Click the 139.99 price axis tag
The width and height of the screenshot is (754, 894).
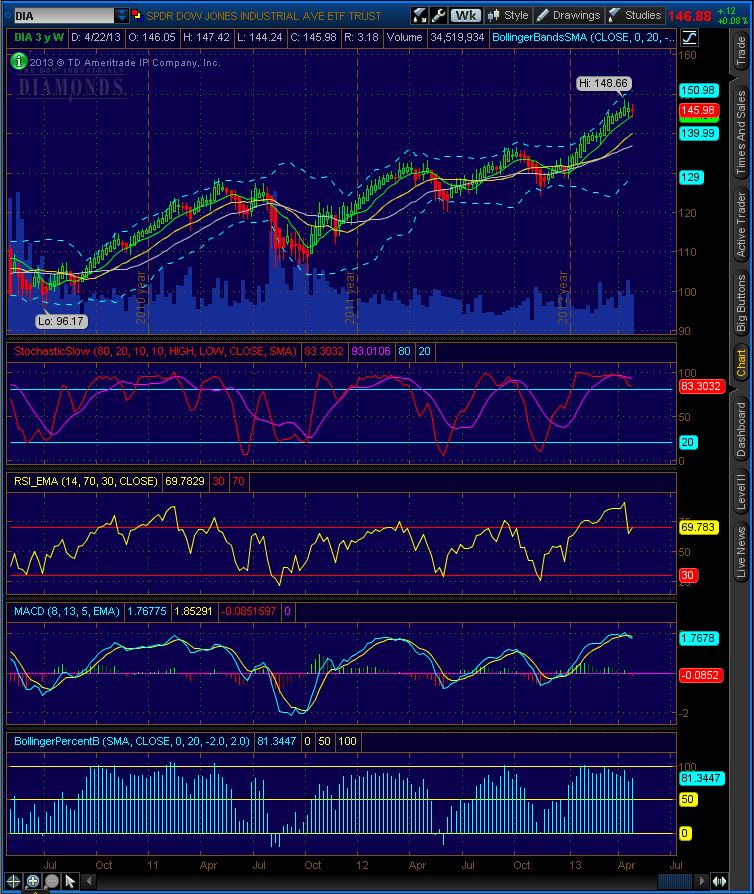pos(699,133)
